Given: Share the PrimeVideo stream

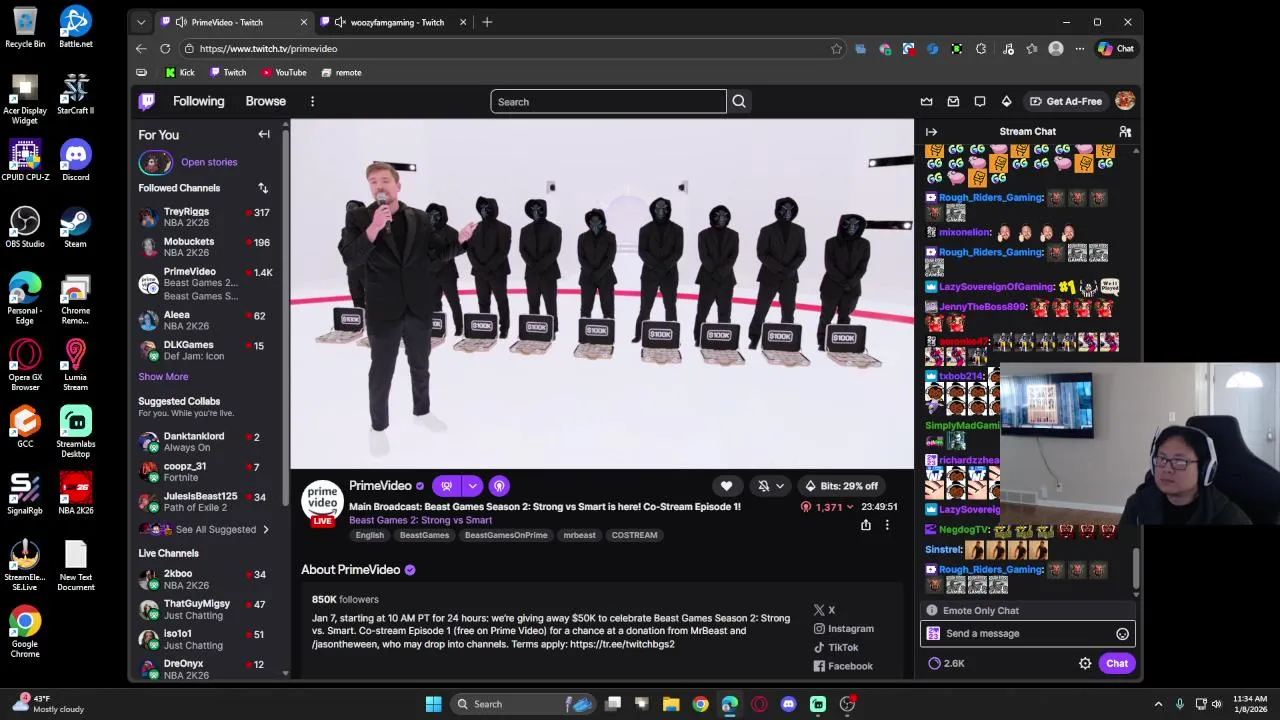Looking at the screenshot, I should (866, 525).
